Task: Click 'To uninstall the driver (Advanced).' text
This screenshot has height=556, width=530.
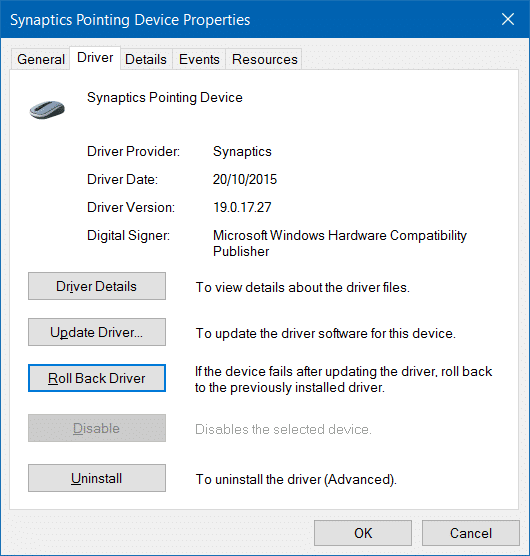Action: pyautogui.click(x=296, y=479)
